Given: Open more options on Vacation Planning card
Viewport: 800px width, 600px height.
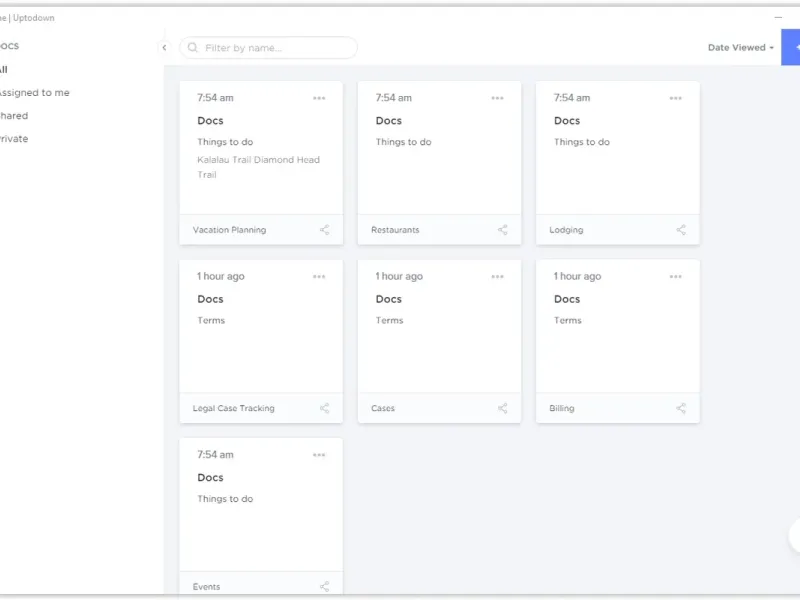Looking at the screenshot, I should [319, 98].
